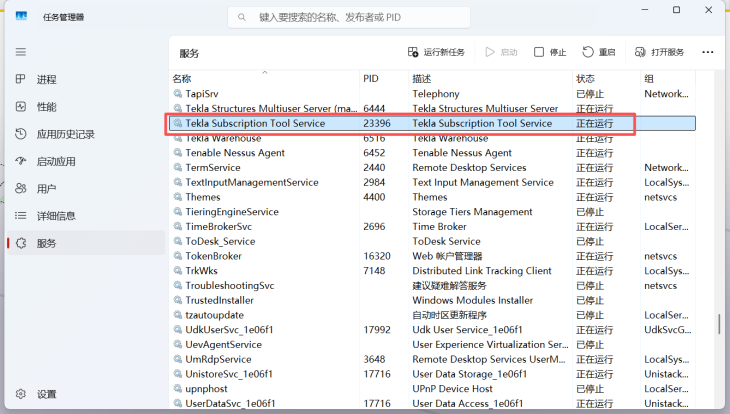
Task: Select the TapiSrv service row
Action: pyautogui.click(x=432, y=94)
